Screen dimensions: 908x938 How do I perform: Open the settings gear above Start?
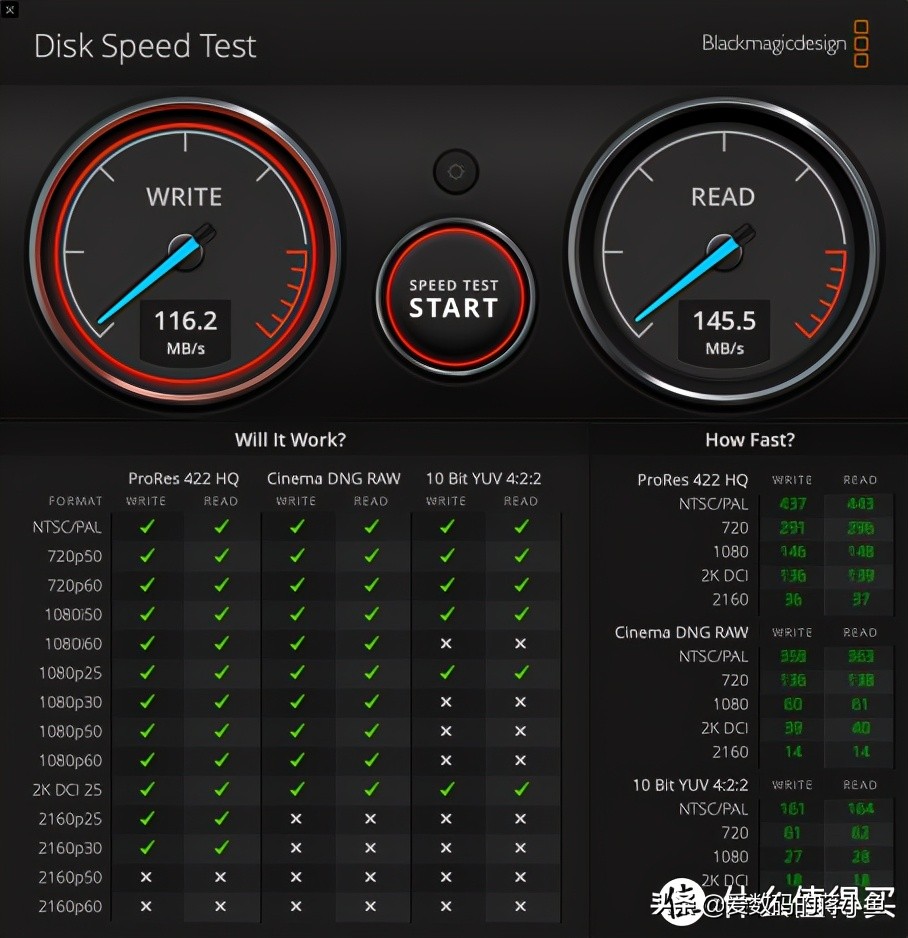(x=456, y=172)
